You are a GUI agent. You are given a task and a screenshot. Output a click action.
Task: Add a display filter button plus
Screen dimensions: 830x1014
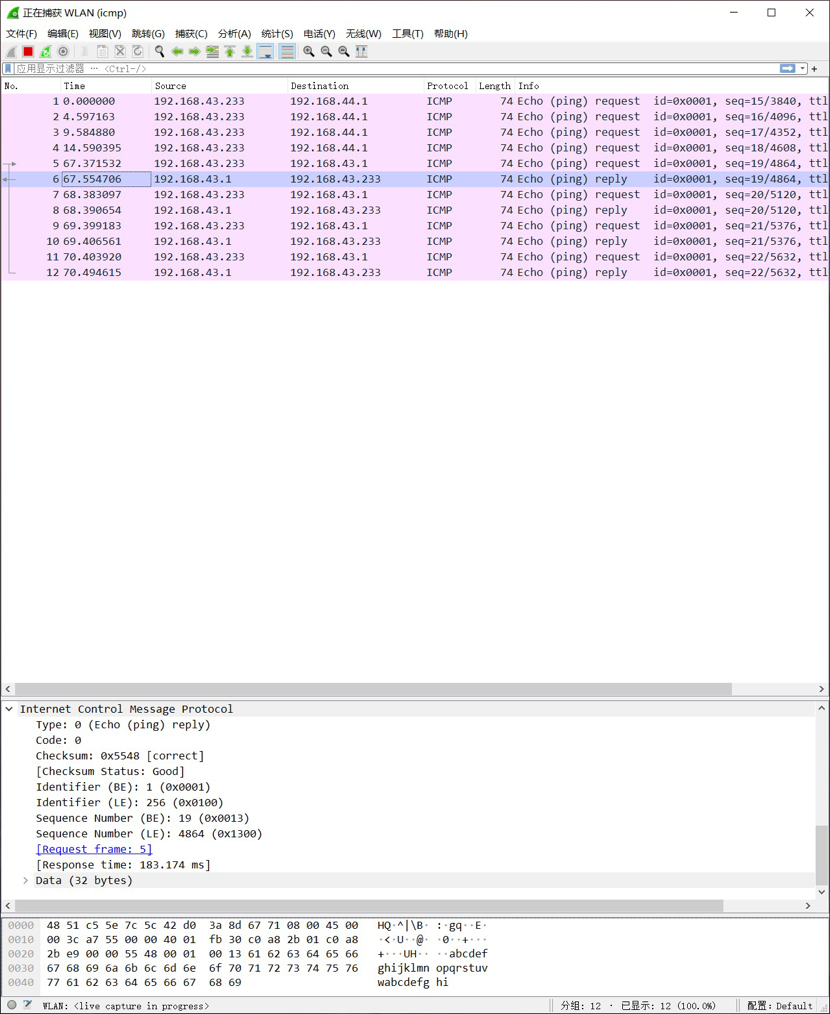point(814,69)
